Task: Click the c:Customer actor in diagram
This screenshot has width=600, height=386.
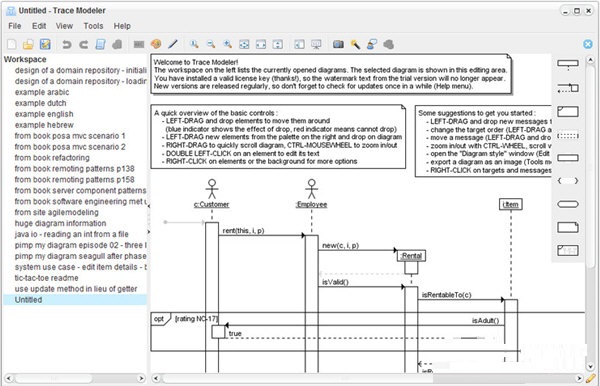Action: 212,194
